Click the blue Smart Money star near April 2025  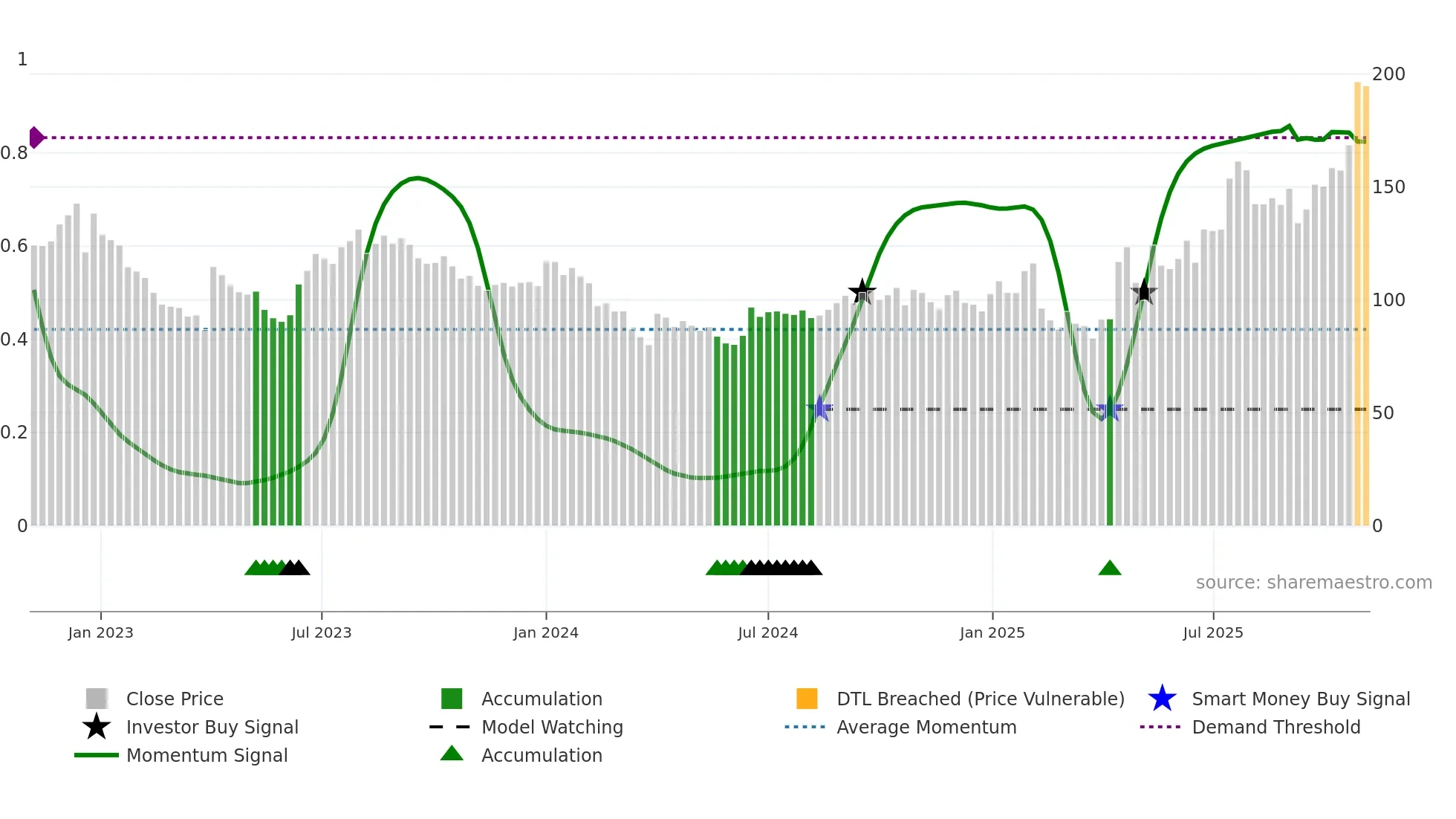point(1110,408)
